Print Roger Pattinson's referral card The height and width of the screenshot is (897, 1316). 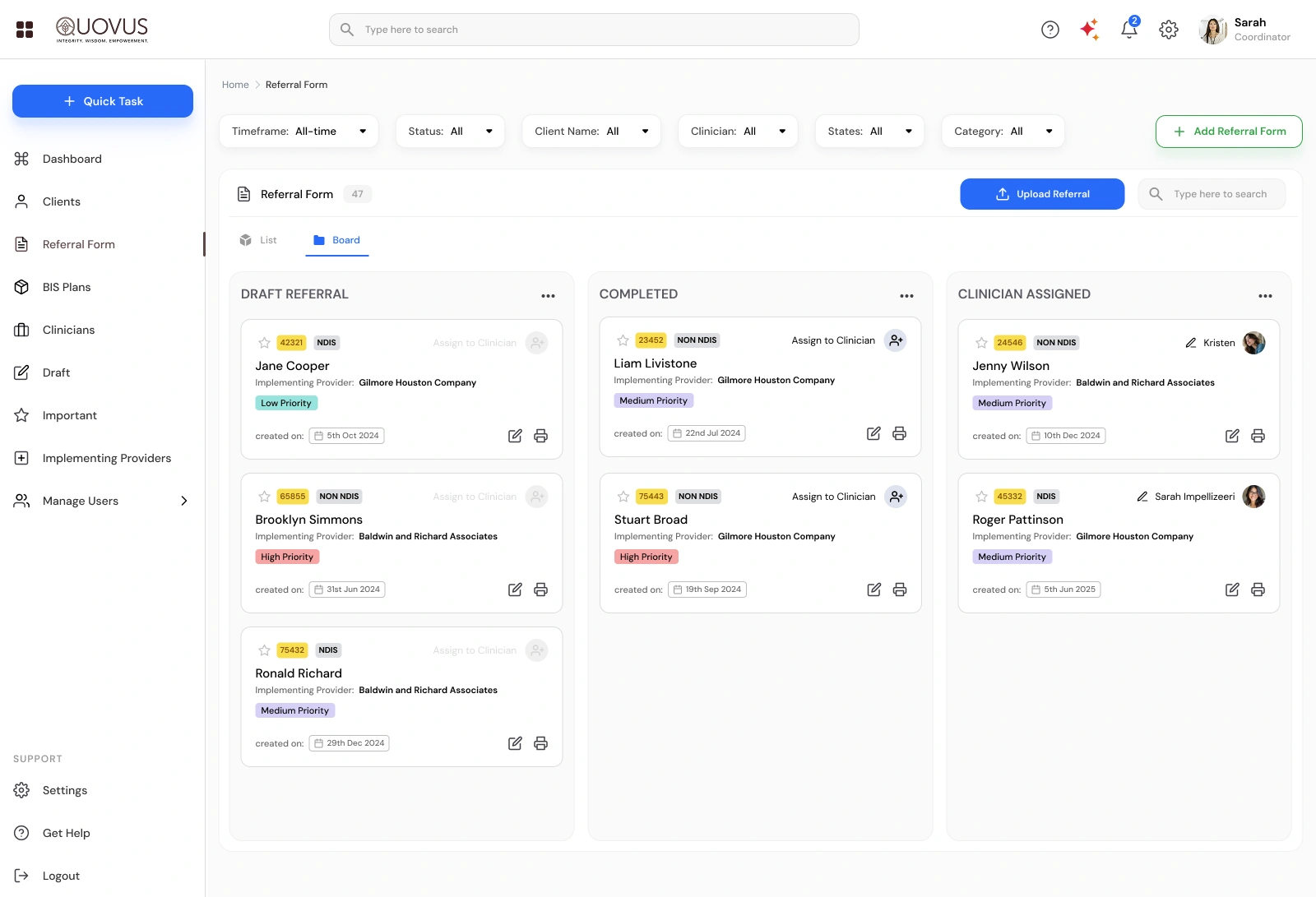1258,590
